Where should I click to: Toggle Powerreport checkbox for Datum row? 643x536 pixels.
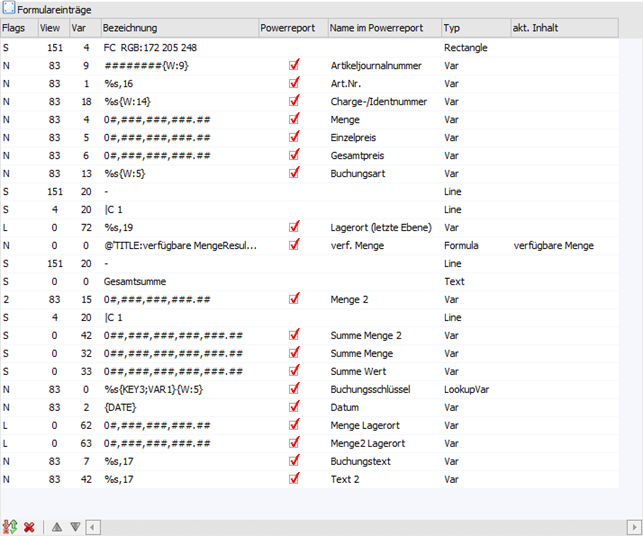point(294,407)
